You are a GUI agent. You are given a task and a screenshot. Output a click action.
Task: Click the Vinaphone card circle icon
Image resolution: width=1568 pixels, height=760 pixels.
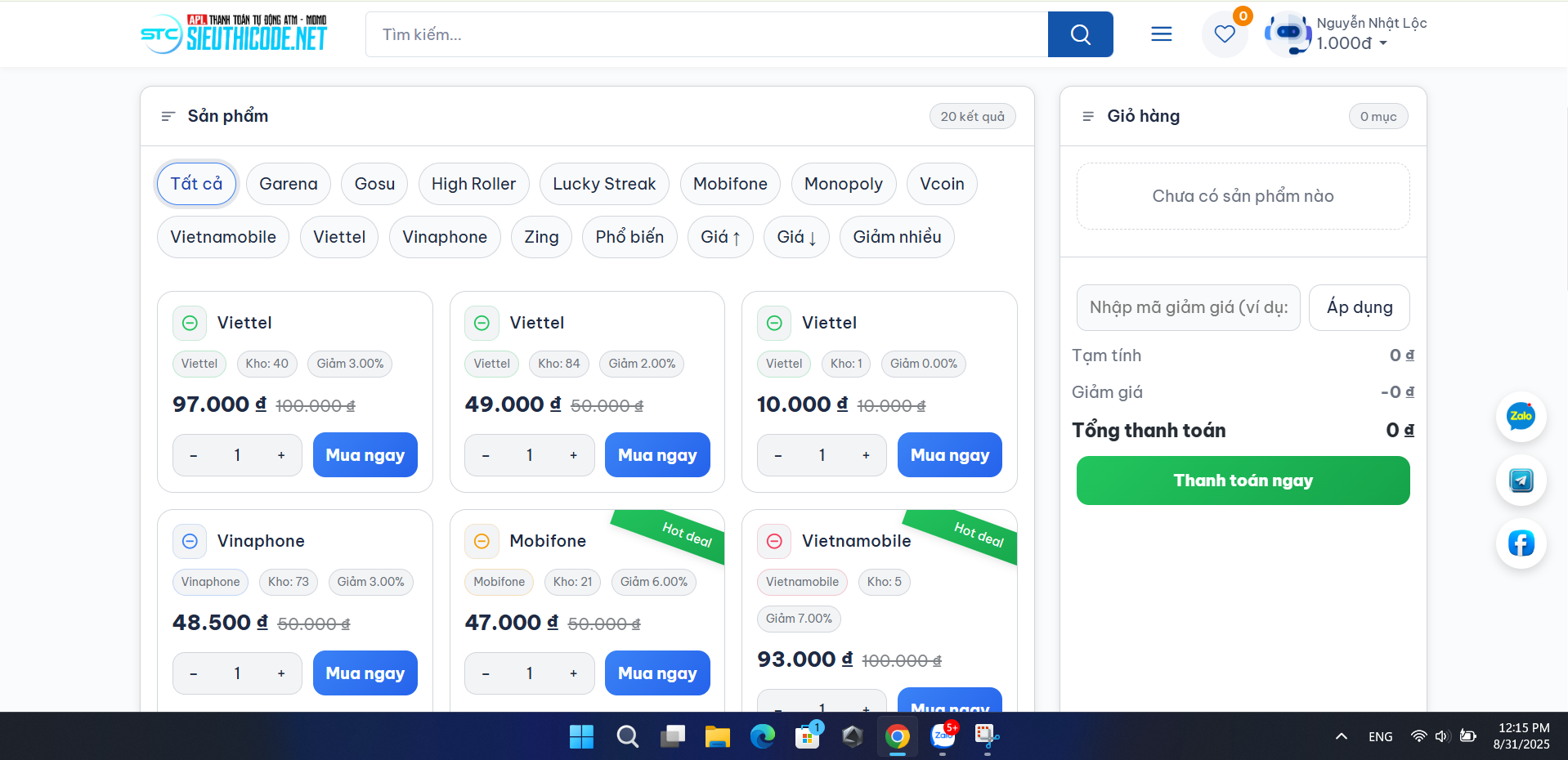[x=190, y=541]
